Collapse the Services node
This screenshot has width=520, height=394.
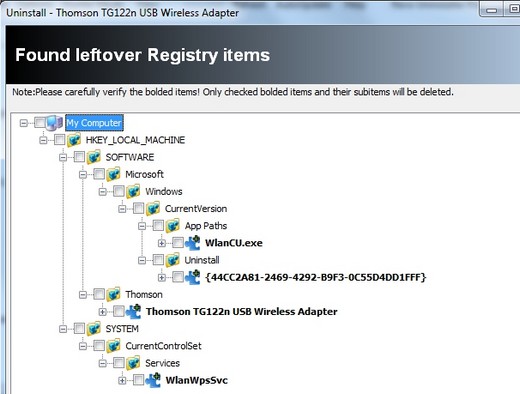coord(102,364)
